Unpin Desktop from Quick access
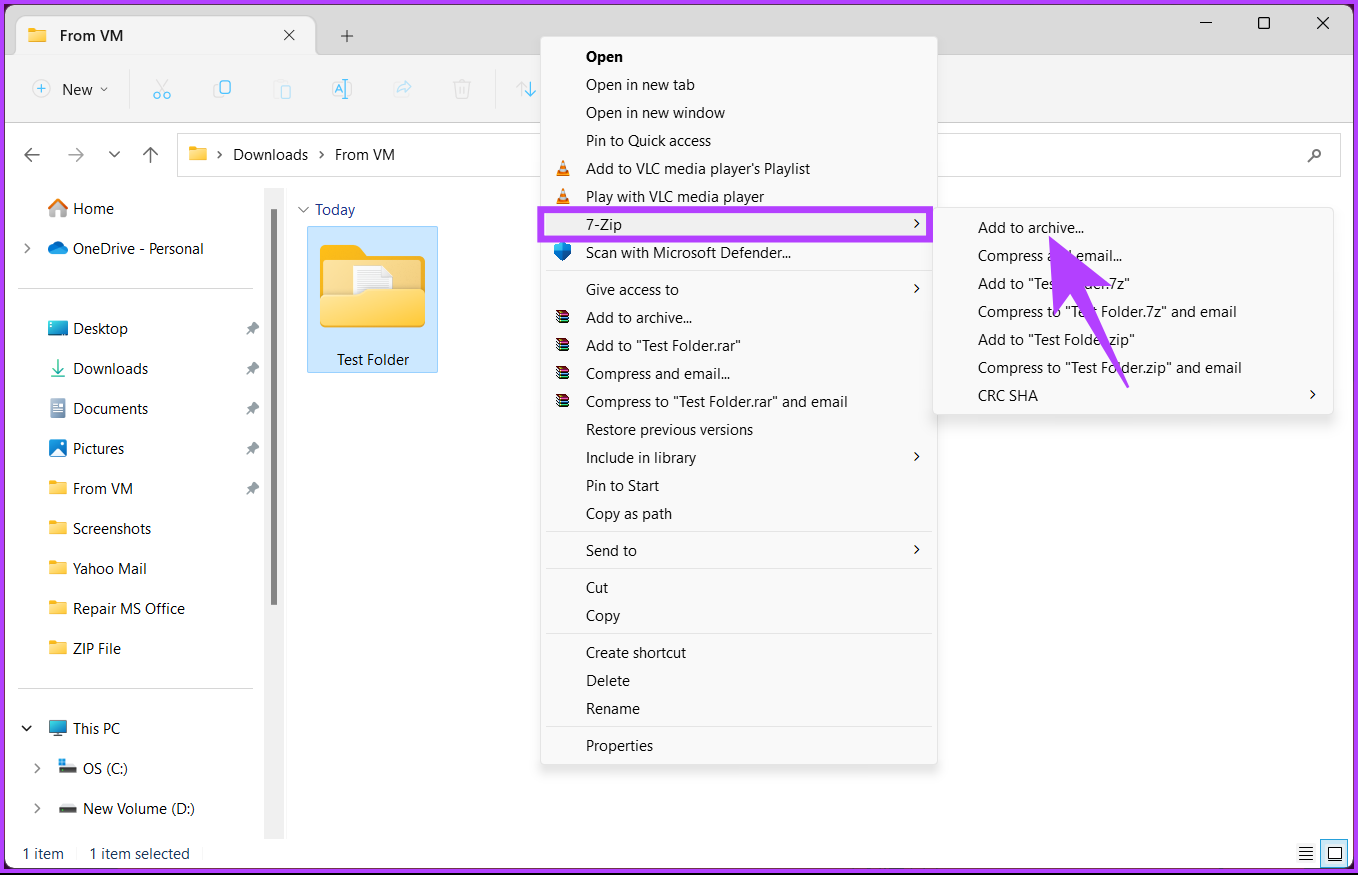Screen dimensions: 1358x875 pos(253,329)
